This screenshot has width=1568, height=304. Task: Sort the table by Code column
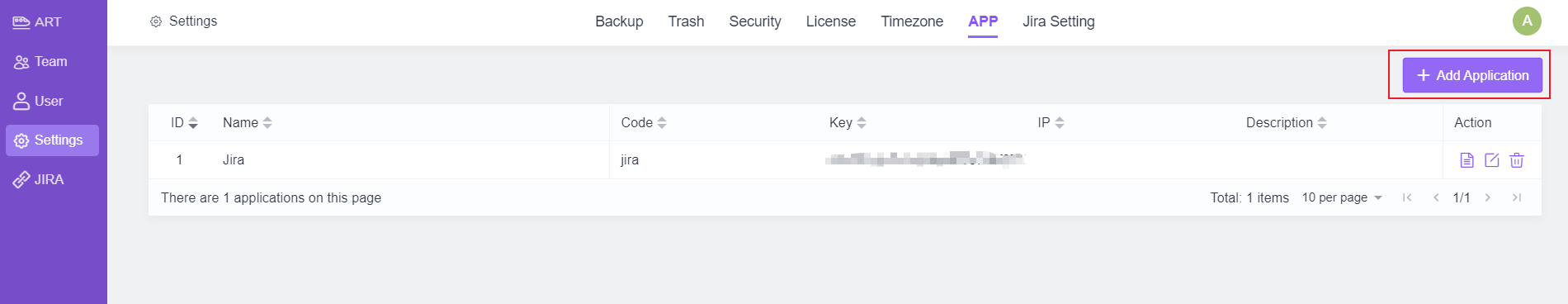[644, 122]
